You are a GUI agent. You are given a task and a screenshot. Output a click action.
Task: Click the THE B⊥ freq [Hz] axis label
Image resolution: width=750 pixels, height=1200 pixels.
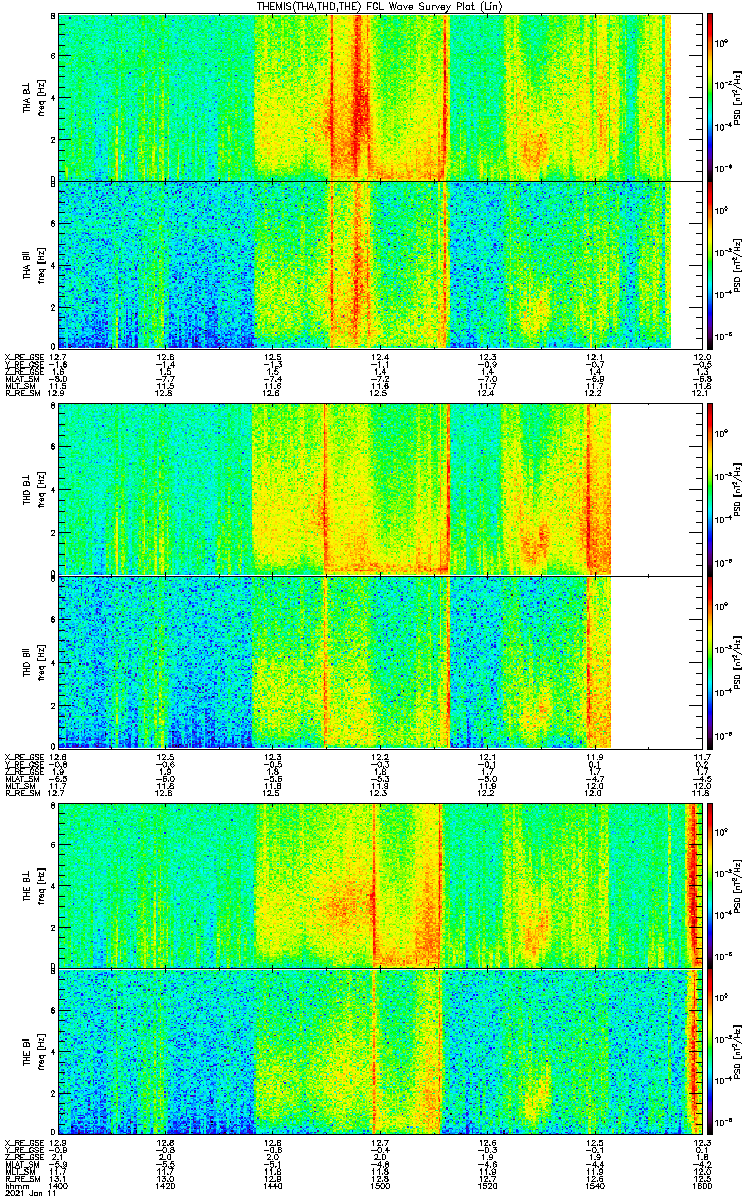[41, 885]
